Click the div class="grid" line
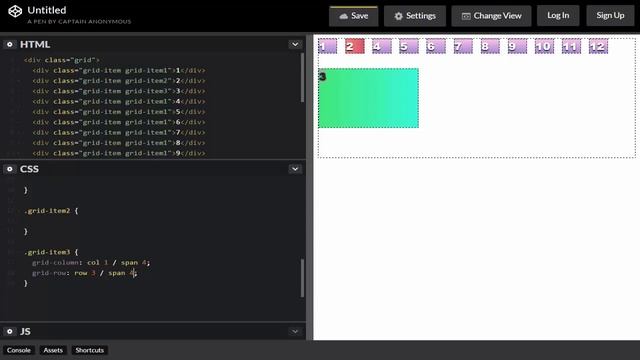 click(62, 60)
